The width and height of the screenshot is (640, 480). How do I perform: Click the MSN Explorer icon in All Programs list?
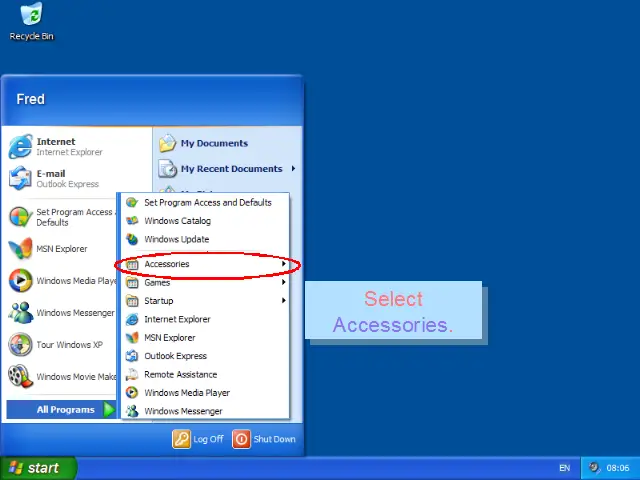point(132,338)
